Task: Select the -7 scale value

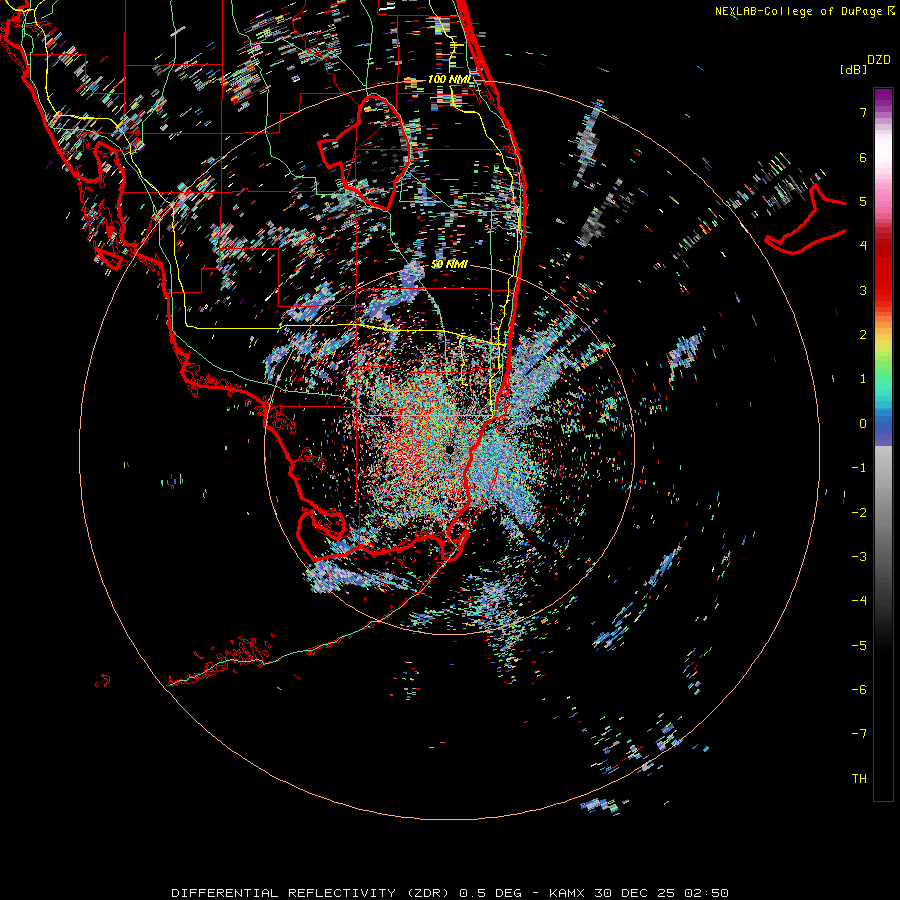Action: point(859,734)
